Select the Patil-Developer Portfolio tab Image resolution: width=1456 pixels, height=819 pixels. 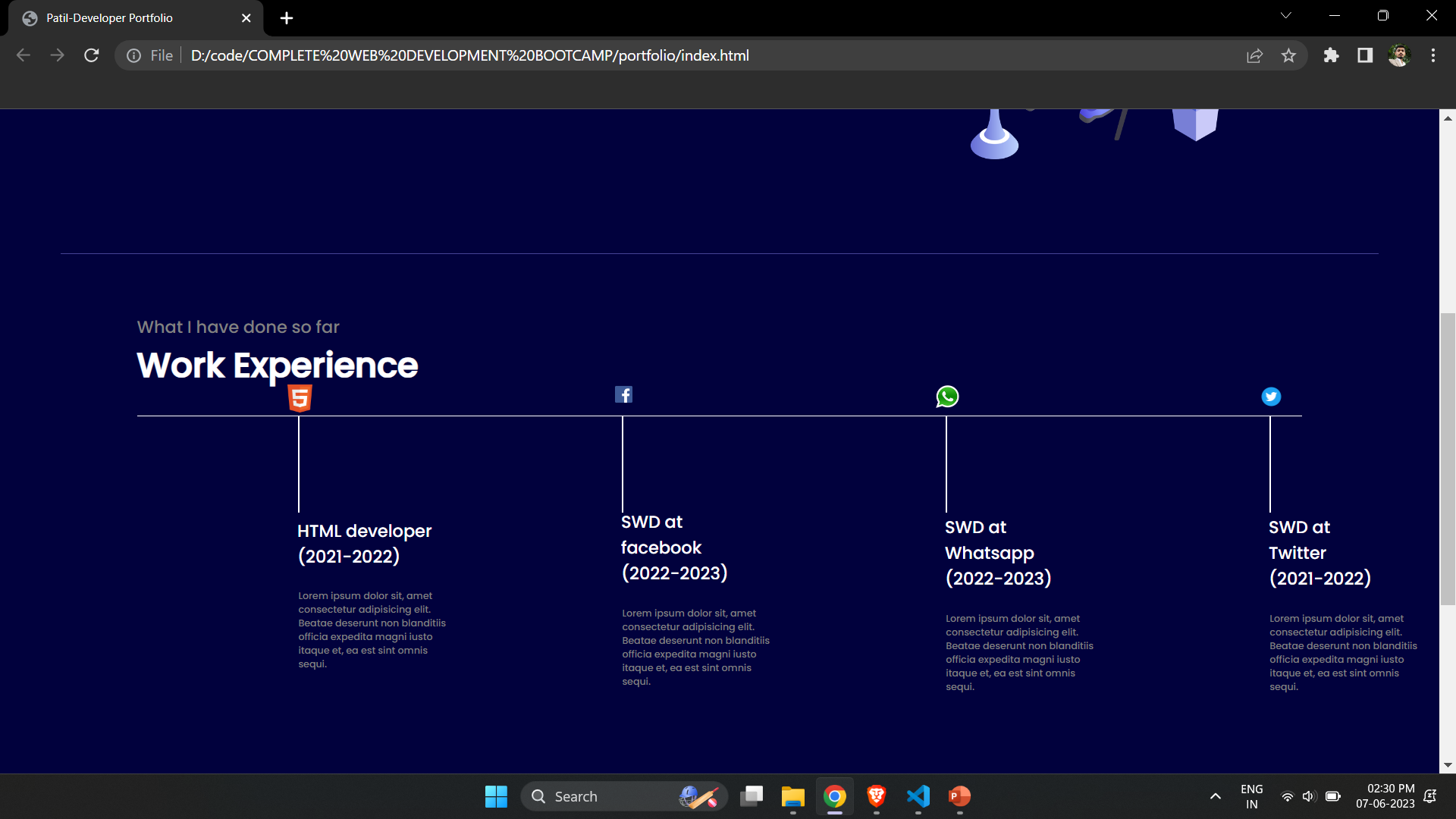pyautogui.click(x=136, y=18)
